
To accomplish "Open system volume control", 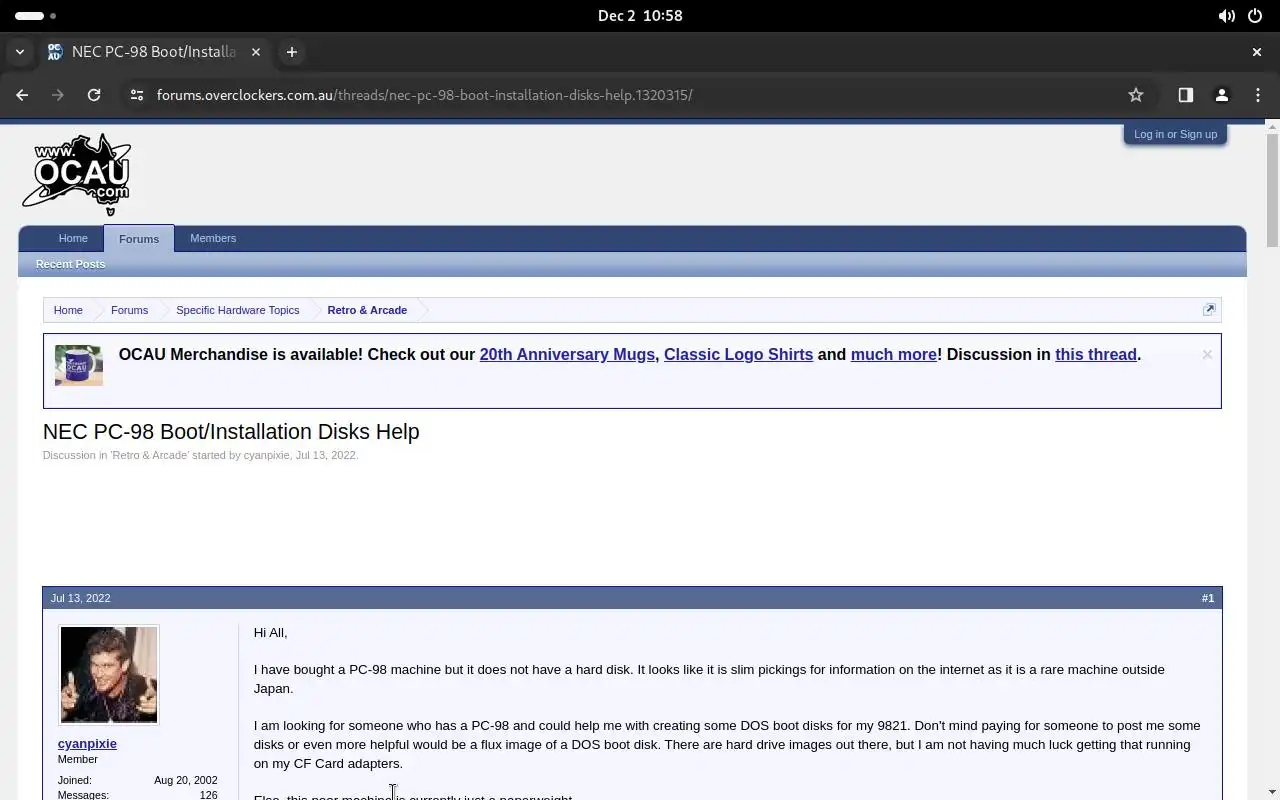I will (x=1226, y=16).
